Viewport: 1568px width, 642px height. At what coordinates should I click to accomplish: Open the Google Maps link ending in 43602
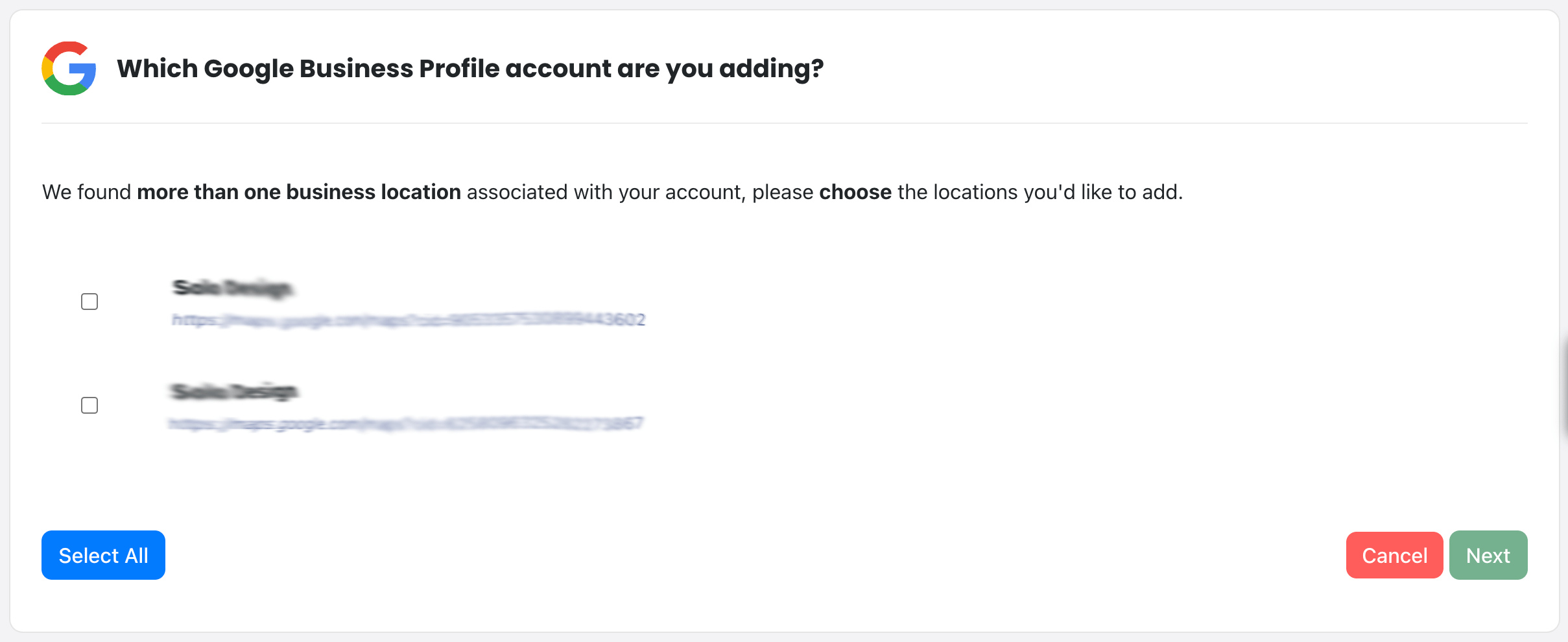[409, 320]
